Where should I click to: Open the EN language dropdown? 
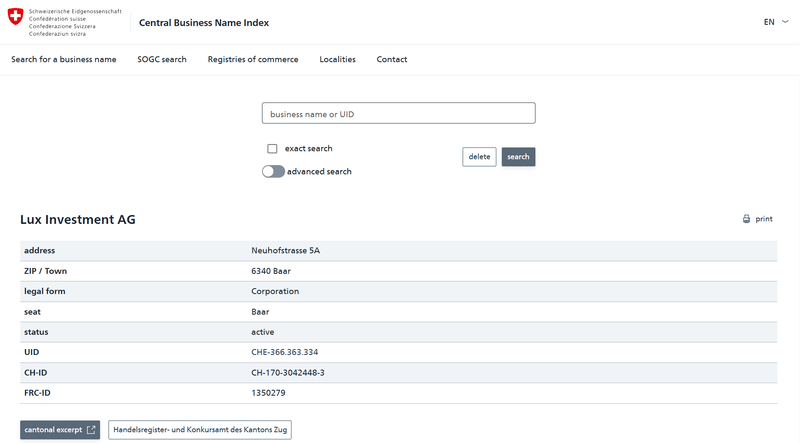(x=776, y=22)
